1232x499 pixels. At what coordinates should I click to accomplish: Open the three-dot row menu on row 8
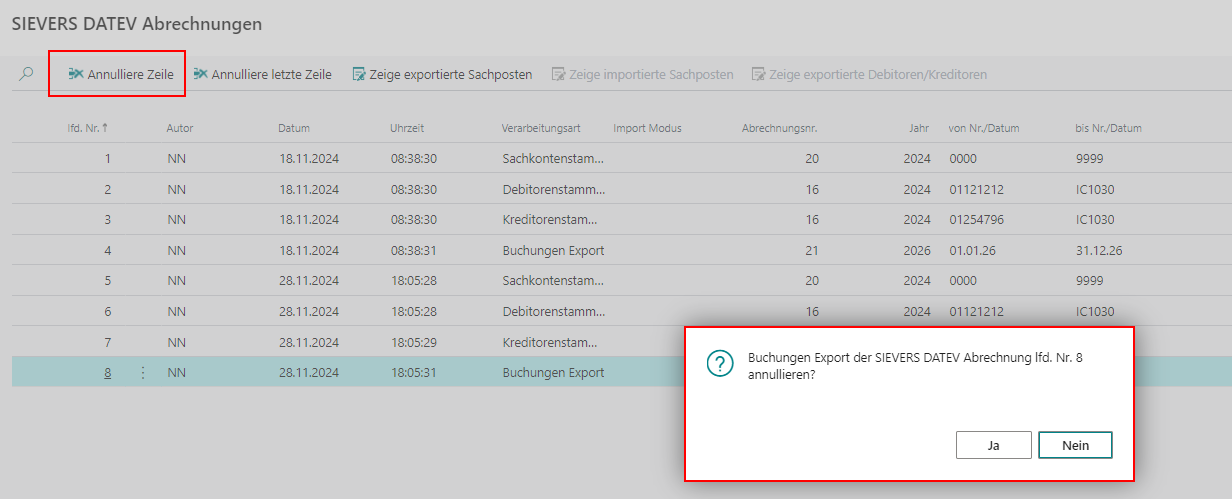(142, 373)
